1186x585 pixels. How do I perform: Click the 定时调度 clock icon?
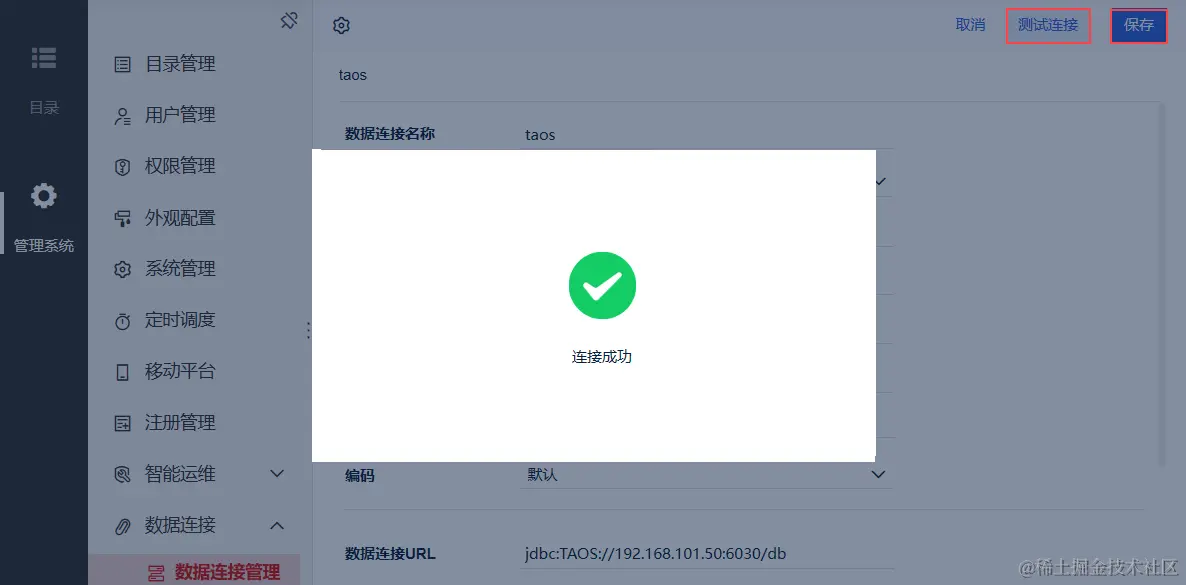pos(122,321)
